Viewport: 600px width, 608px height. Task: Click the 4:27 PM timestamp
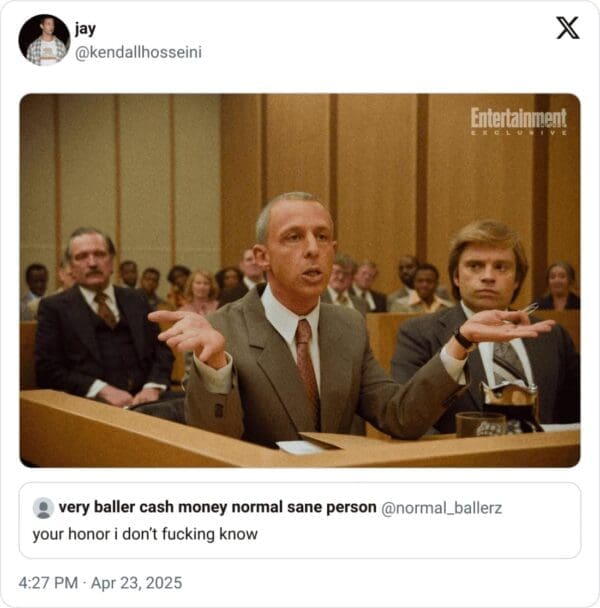click(x=48, y=583)
